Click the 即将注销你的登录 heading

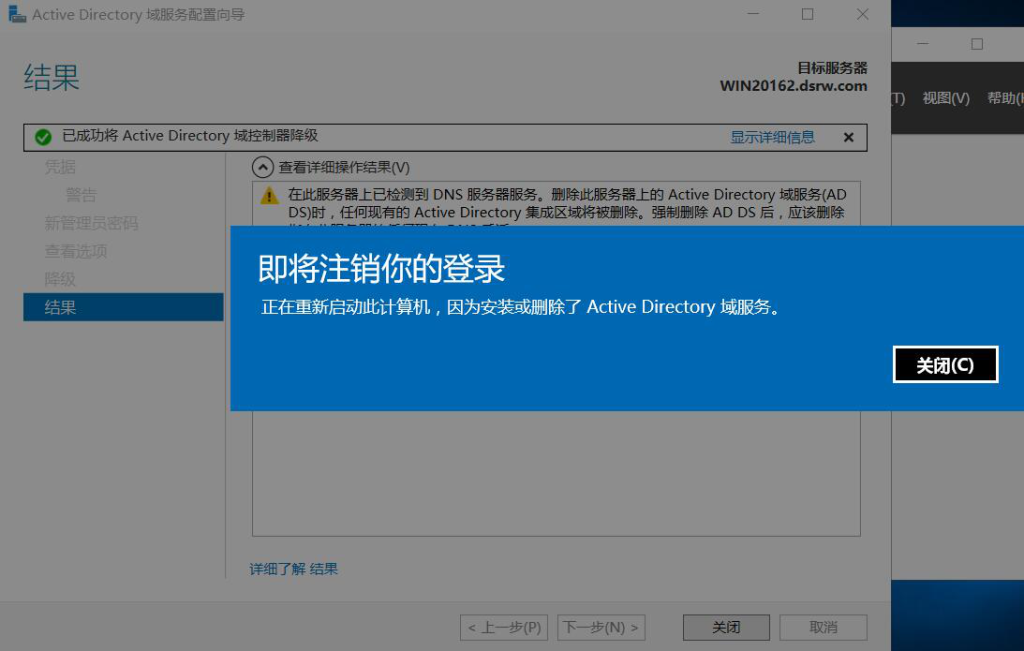(381, 268)
